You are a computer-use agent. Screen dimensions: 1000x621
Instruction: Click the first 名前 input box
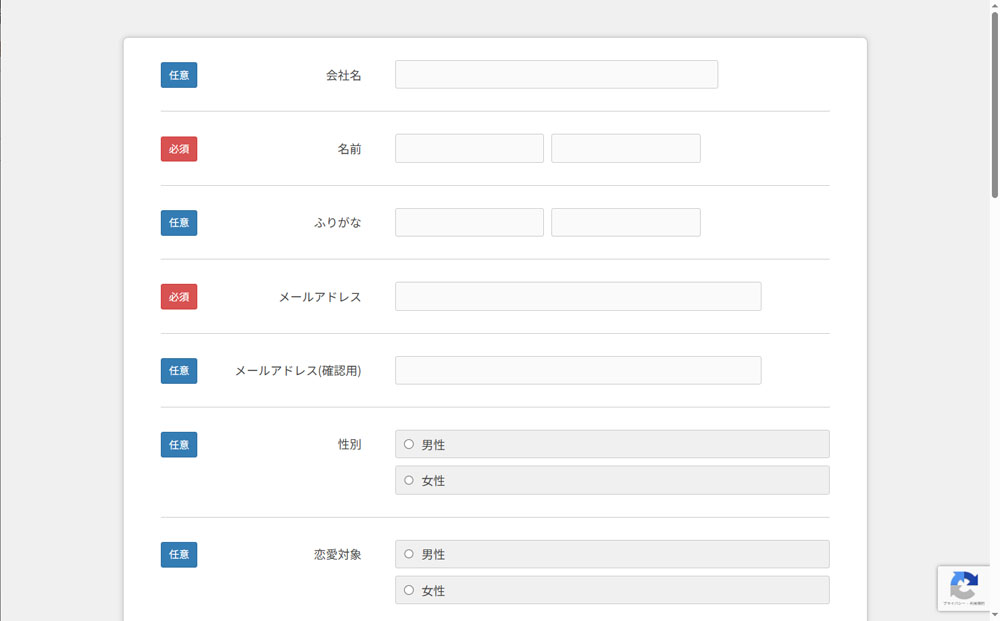click(x=469, y=149)
